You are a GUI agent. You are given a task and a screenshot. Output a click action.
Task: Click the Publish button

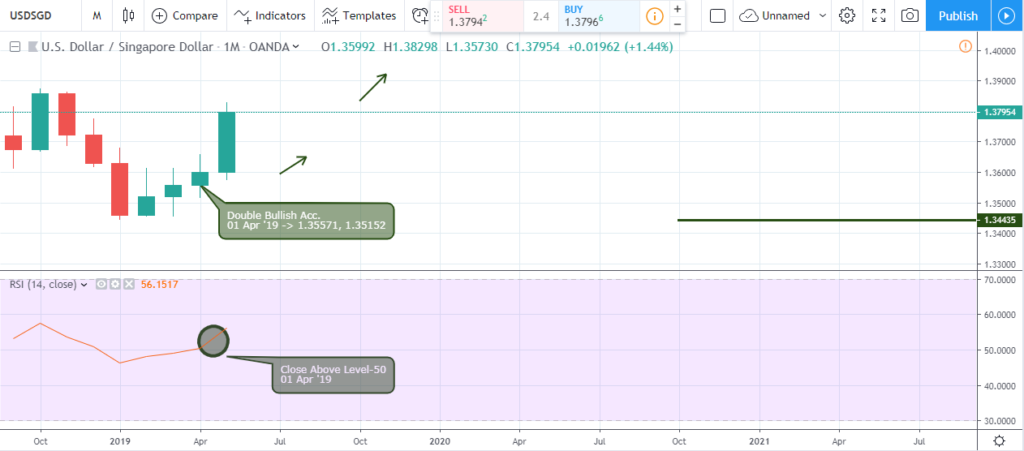958,16
